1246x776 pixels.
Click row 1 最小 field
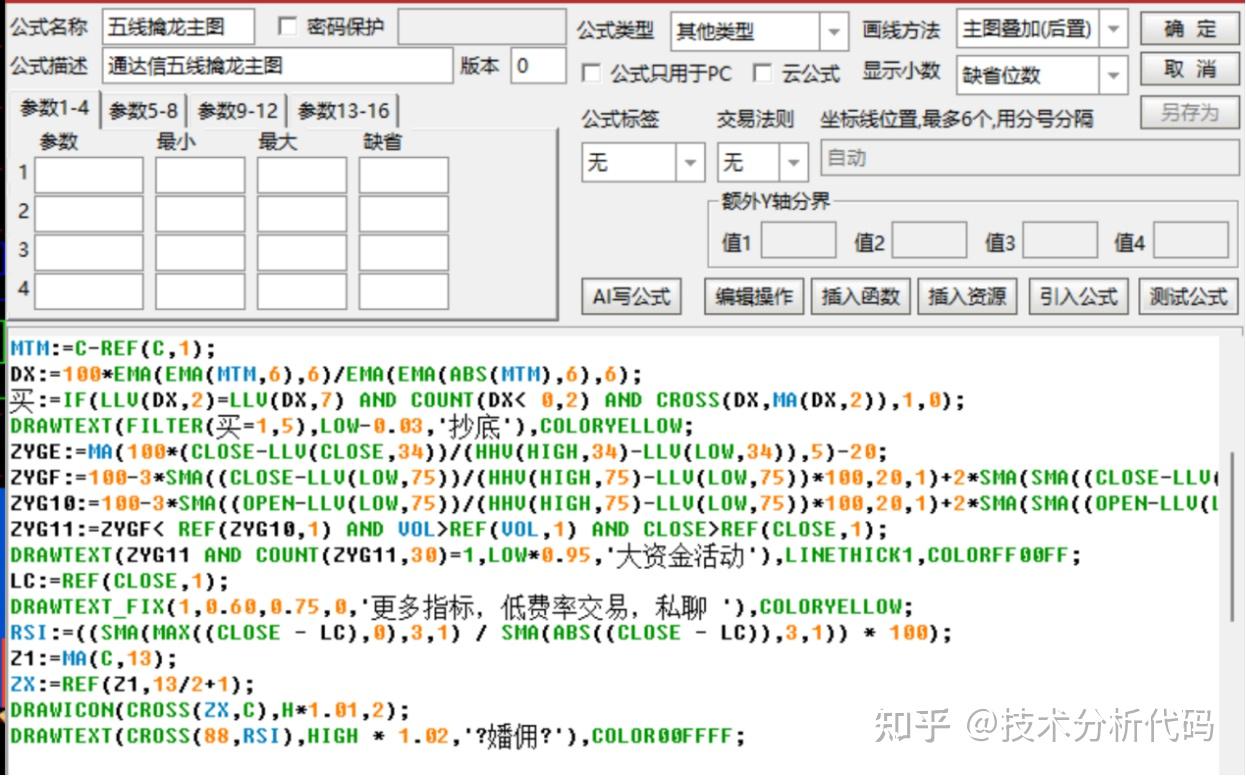click(200, 175)
